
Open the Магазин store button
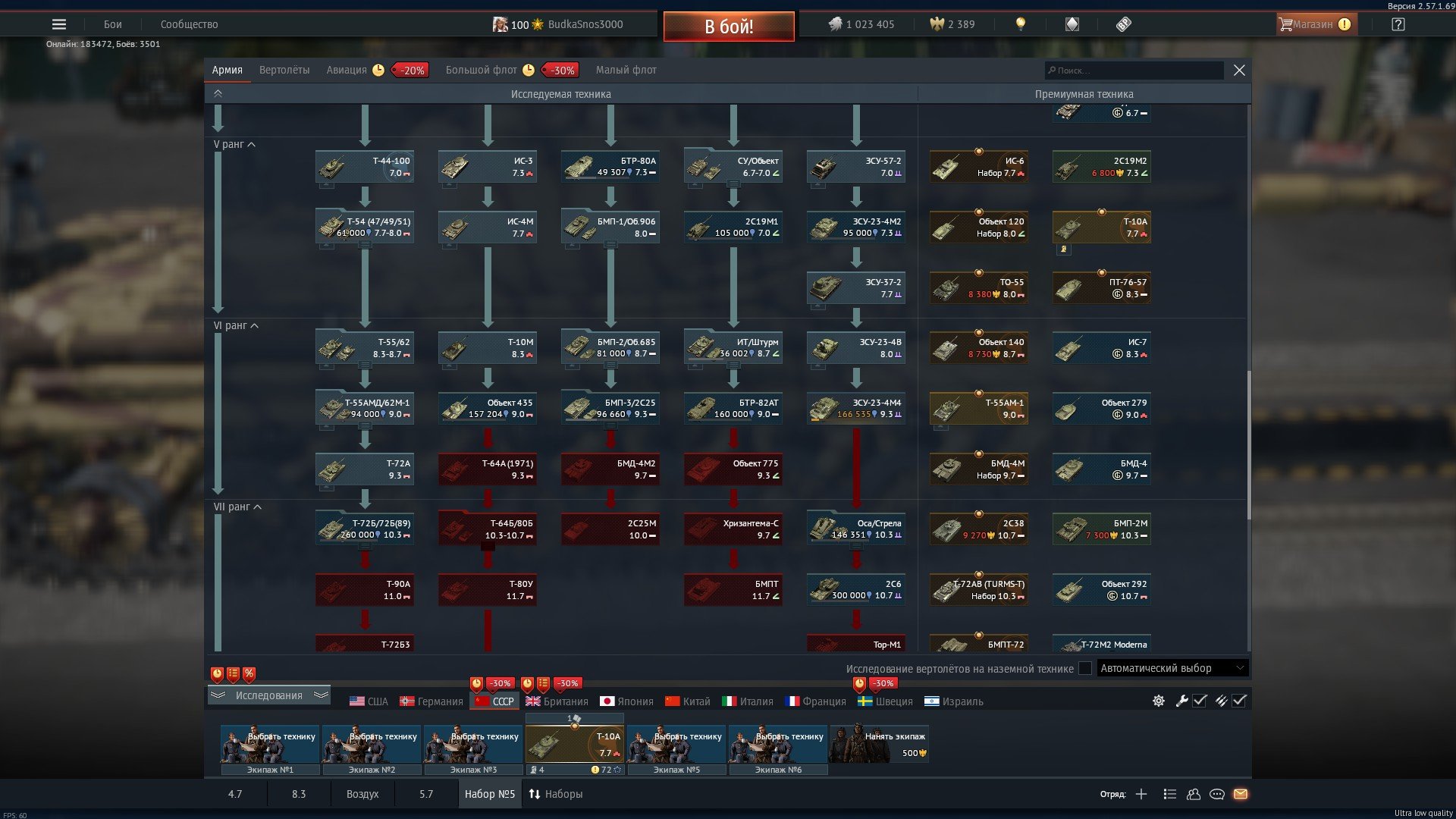1315,24
